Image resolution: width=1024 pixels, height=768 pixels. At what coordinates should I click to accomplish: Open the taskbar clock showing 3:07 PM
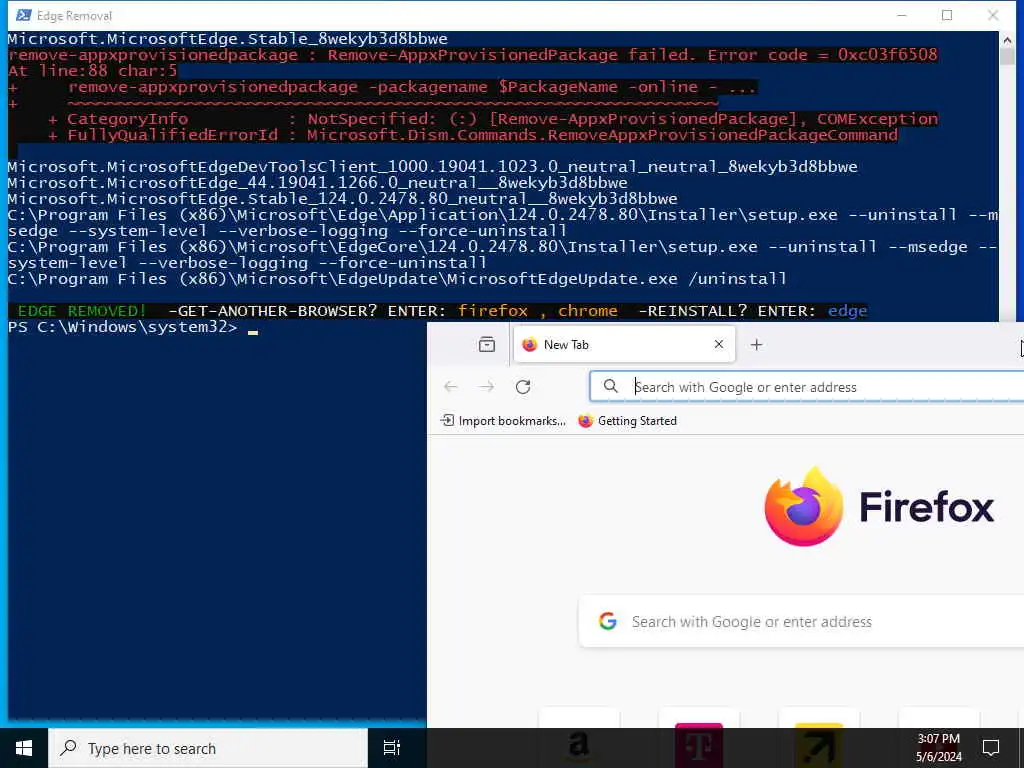click(x=938, y=748)
